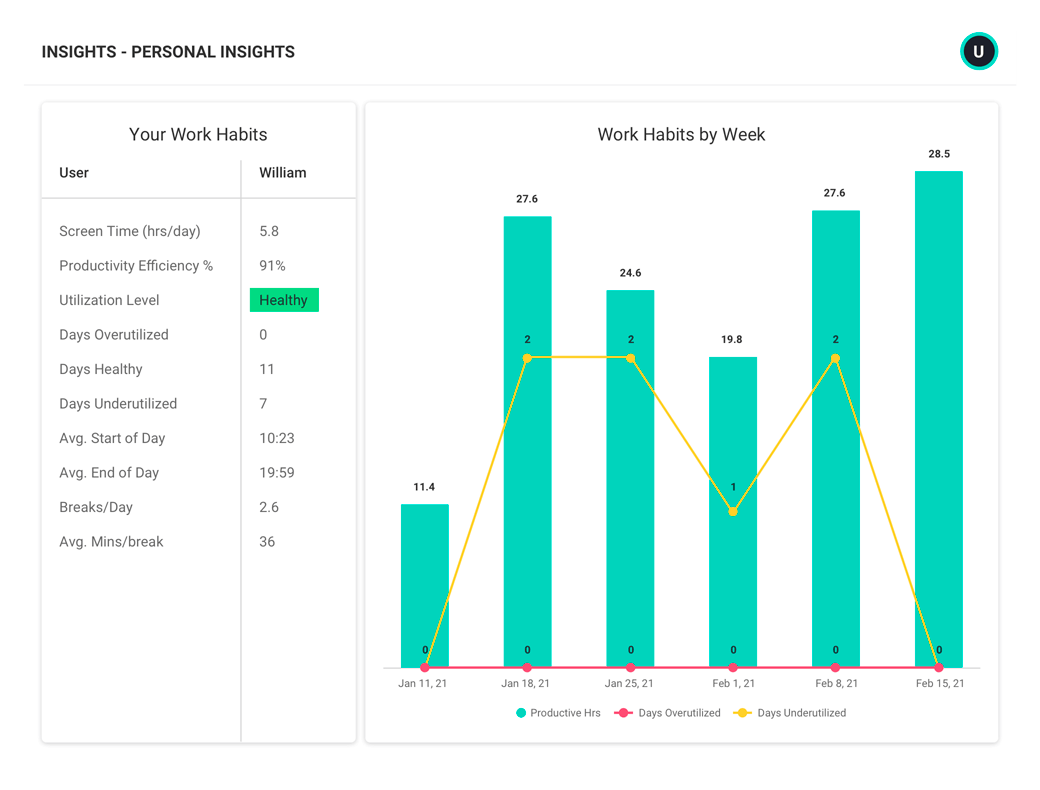This screenshot has width=1040, height=790.
Task: Click the Avg. Start of Day label
Action: point(112,438)
